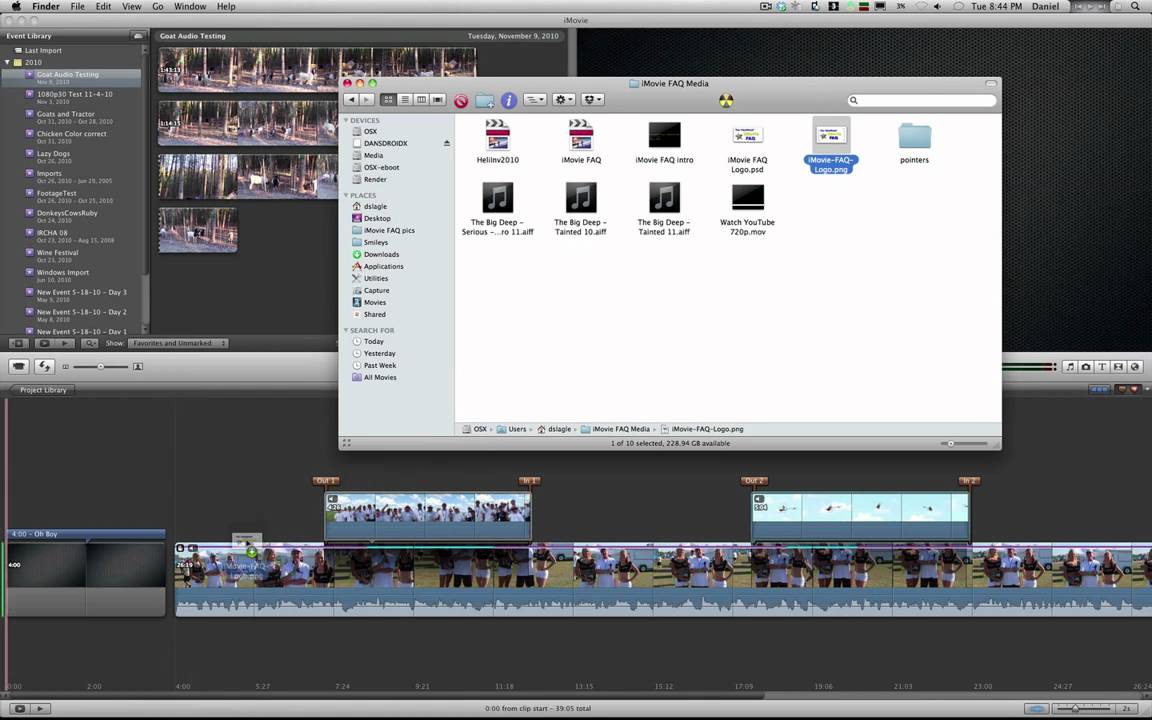Click the blue Get Info icon
1152x720 pixels.
pos(508,101)
